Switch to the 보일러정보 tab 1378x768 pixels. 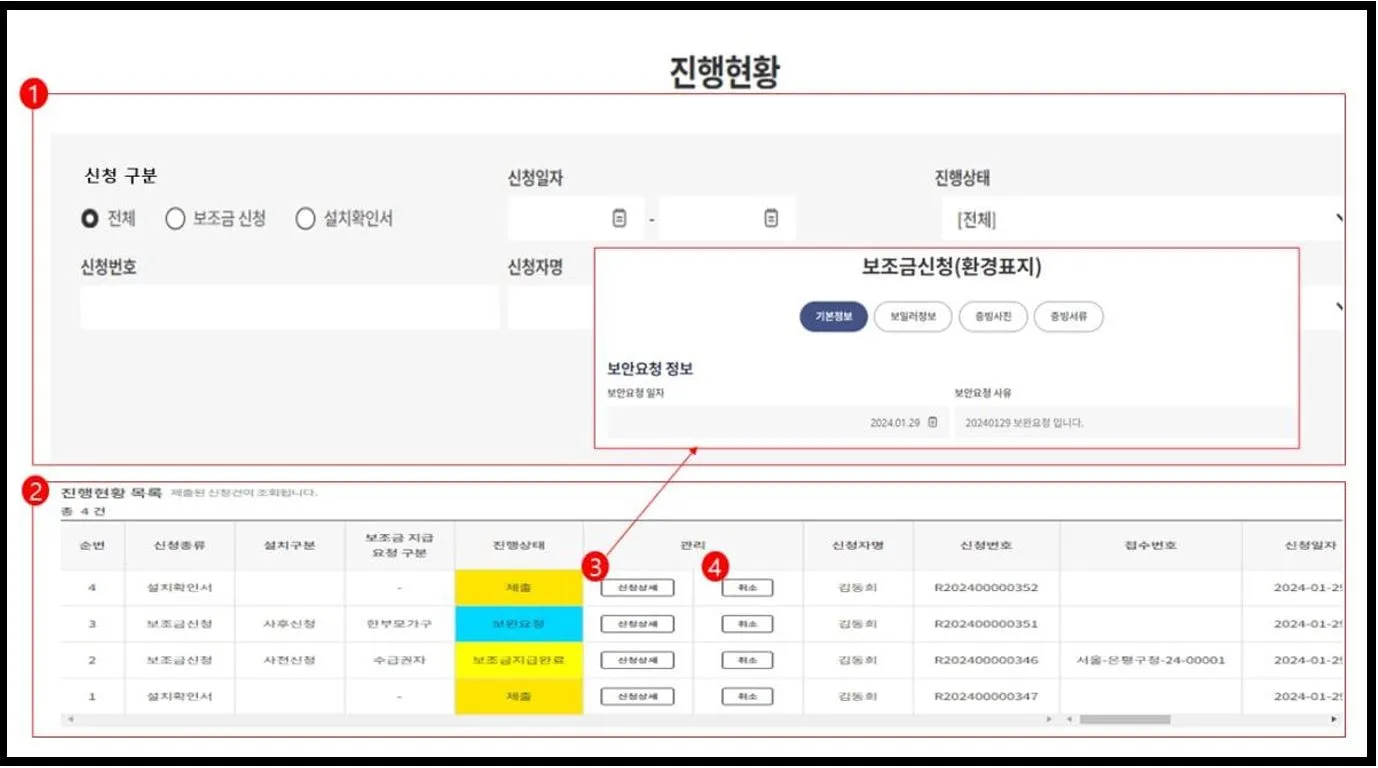point(912,317)
